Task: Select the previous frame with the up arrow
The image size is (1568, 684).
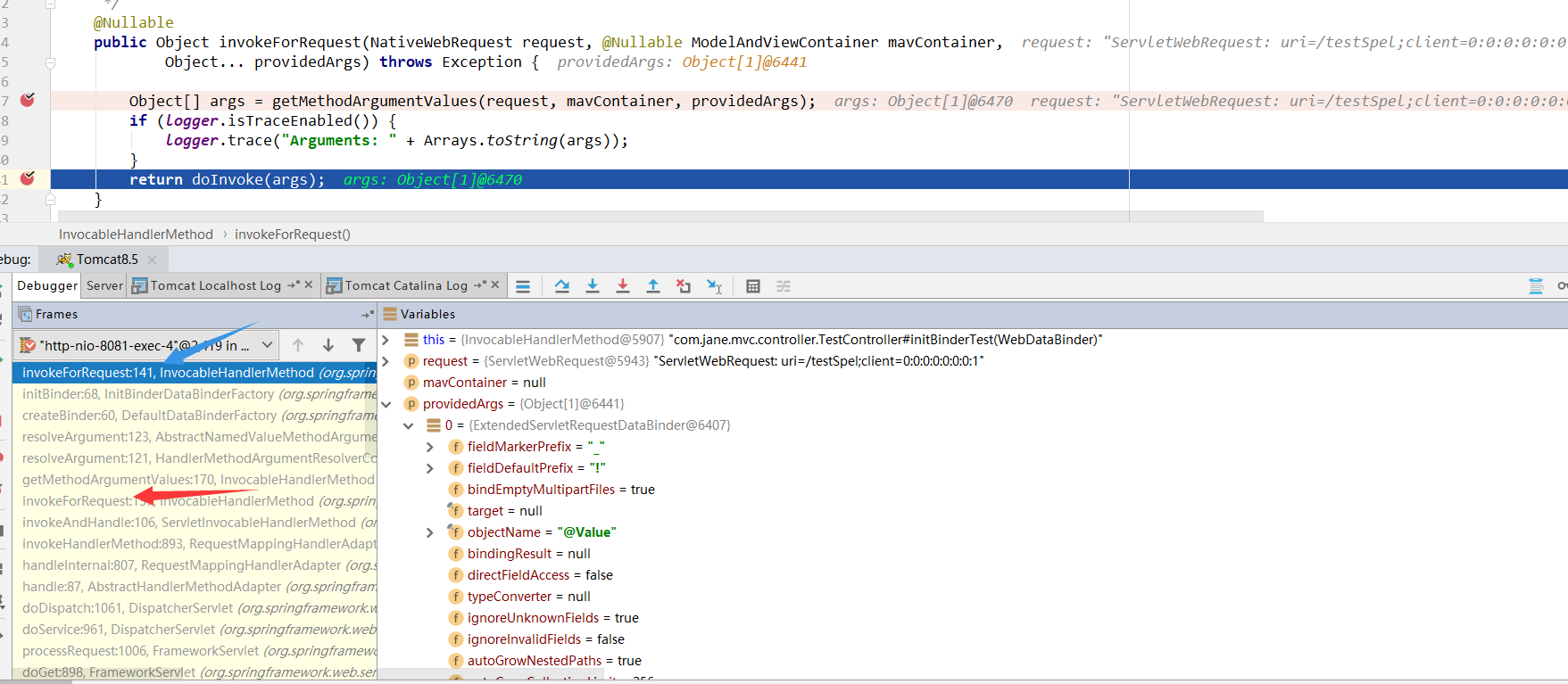Action: pos(298,345)
